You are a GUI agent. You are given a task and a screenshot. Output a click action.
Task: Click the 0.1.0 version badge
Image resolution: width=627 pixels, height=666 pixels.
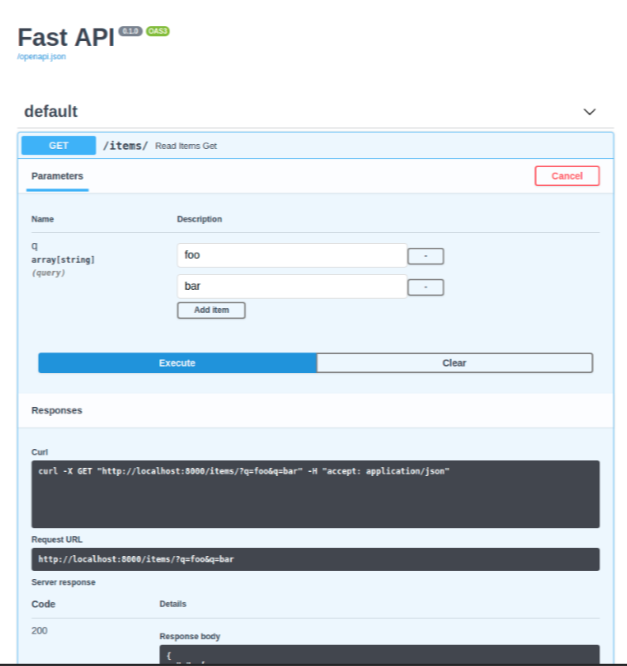click(x=130, y=31)
